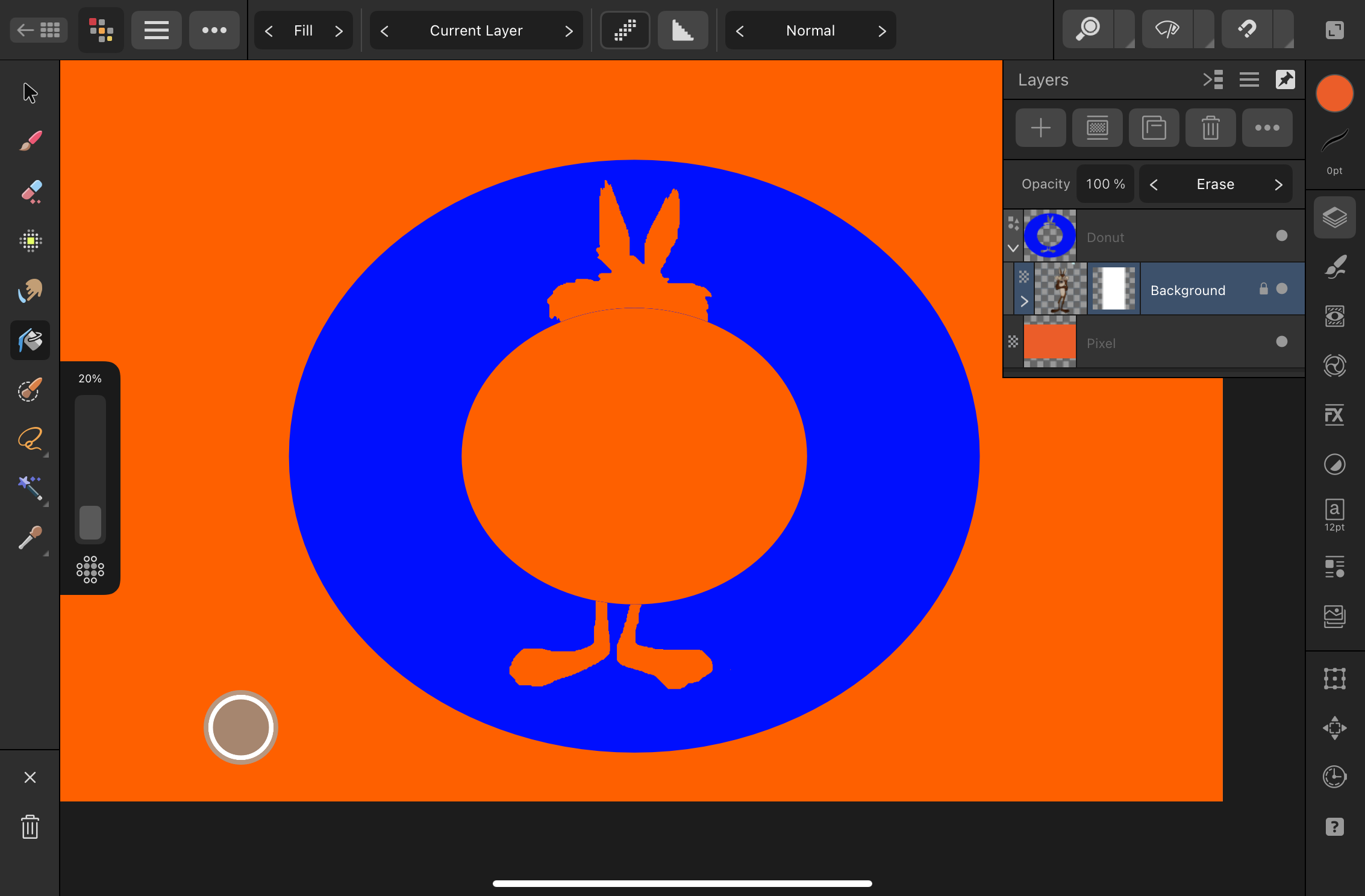Toggle Background layer visibility dot

tap(1282, 289)
